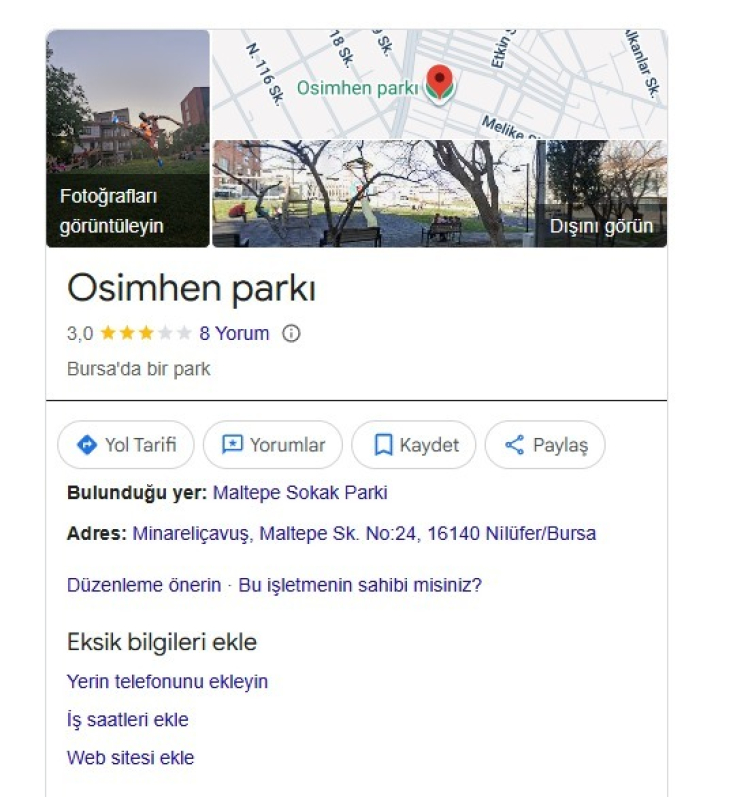Click İş saatleri ekle to add hours
This screenshot has height=797, width=750.
(127, 720)
